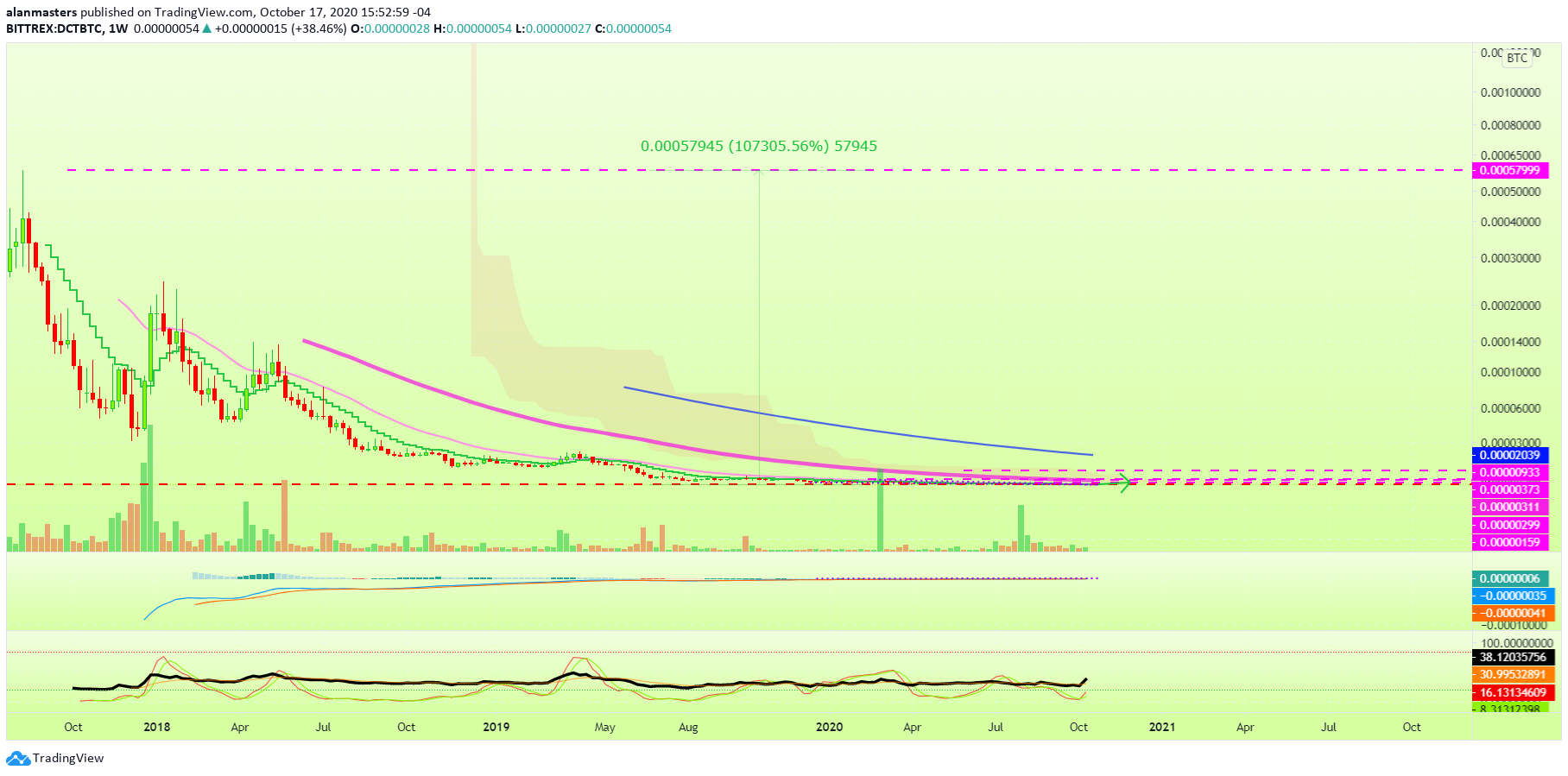
Task: Click the low value L:0.00000027
Action: click(x=553, y=28)
